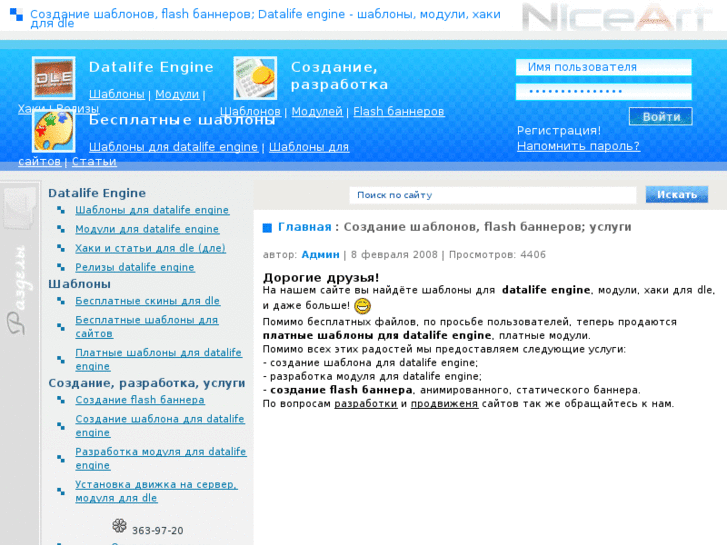Click the Шаблоны sidebar heading

[79, 284]
